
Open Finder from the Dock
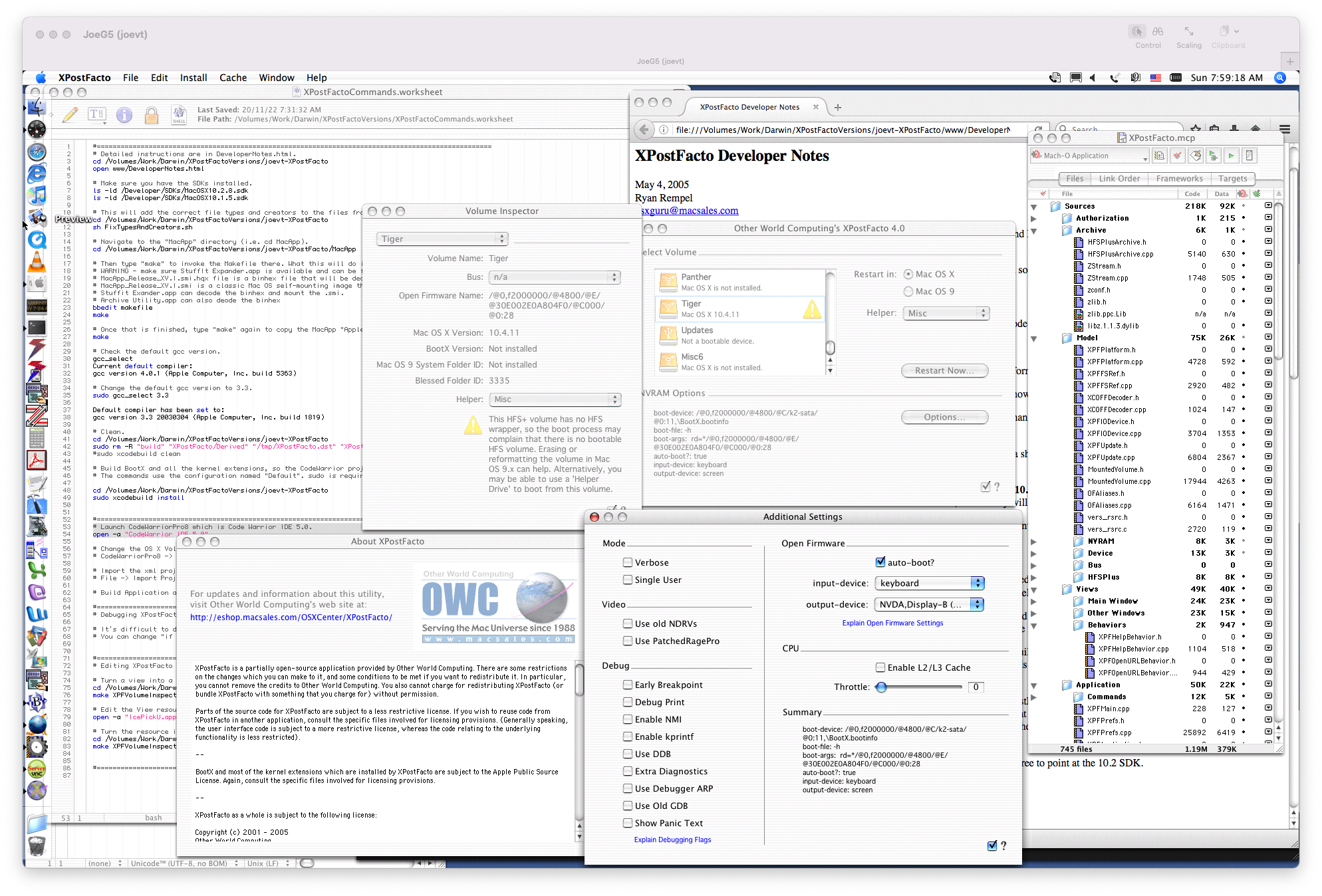(x=37, y=107)
